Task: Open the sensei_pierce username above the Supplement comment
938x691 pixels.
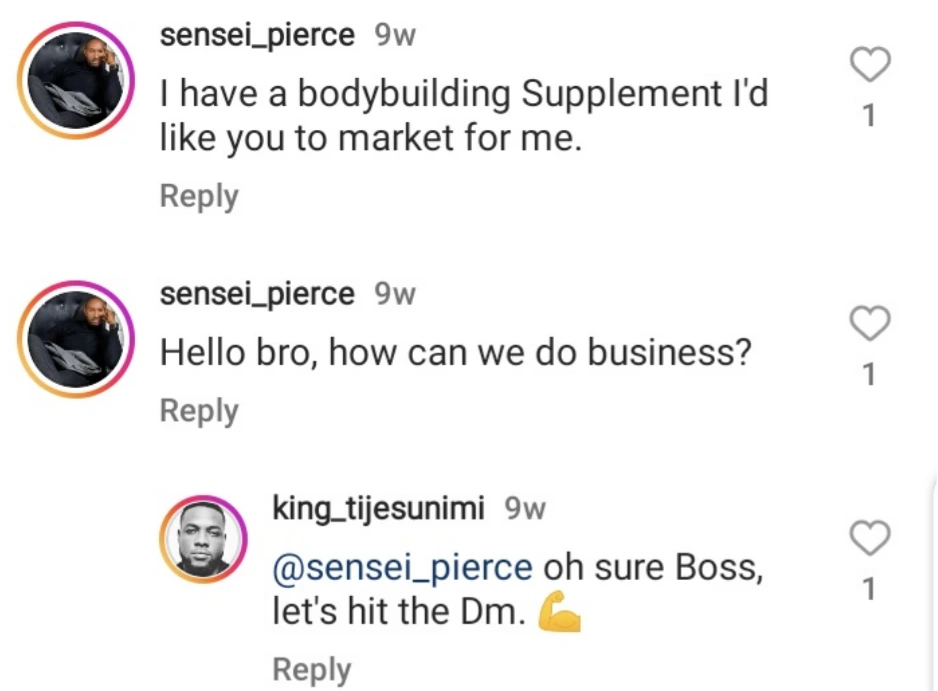Action: coord(257,36)
